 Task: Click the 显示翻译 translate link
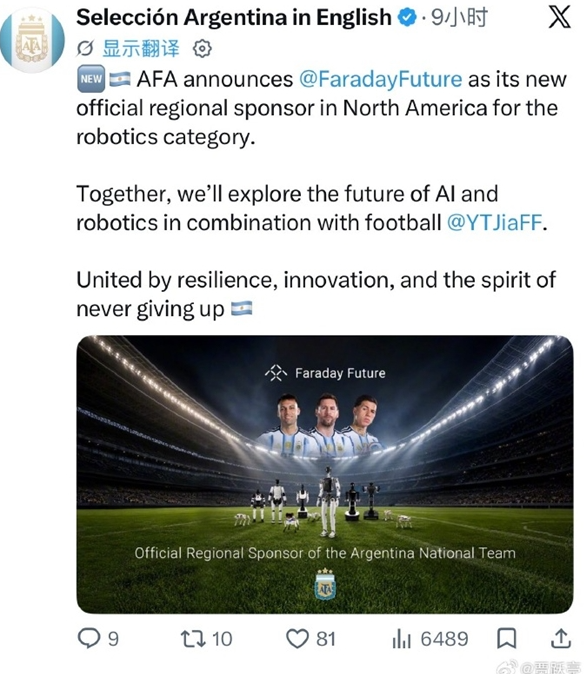click(141, 49)
